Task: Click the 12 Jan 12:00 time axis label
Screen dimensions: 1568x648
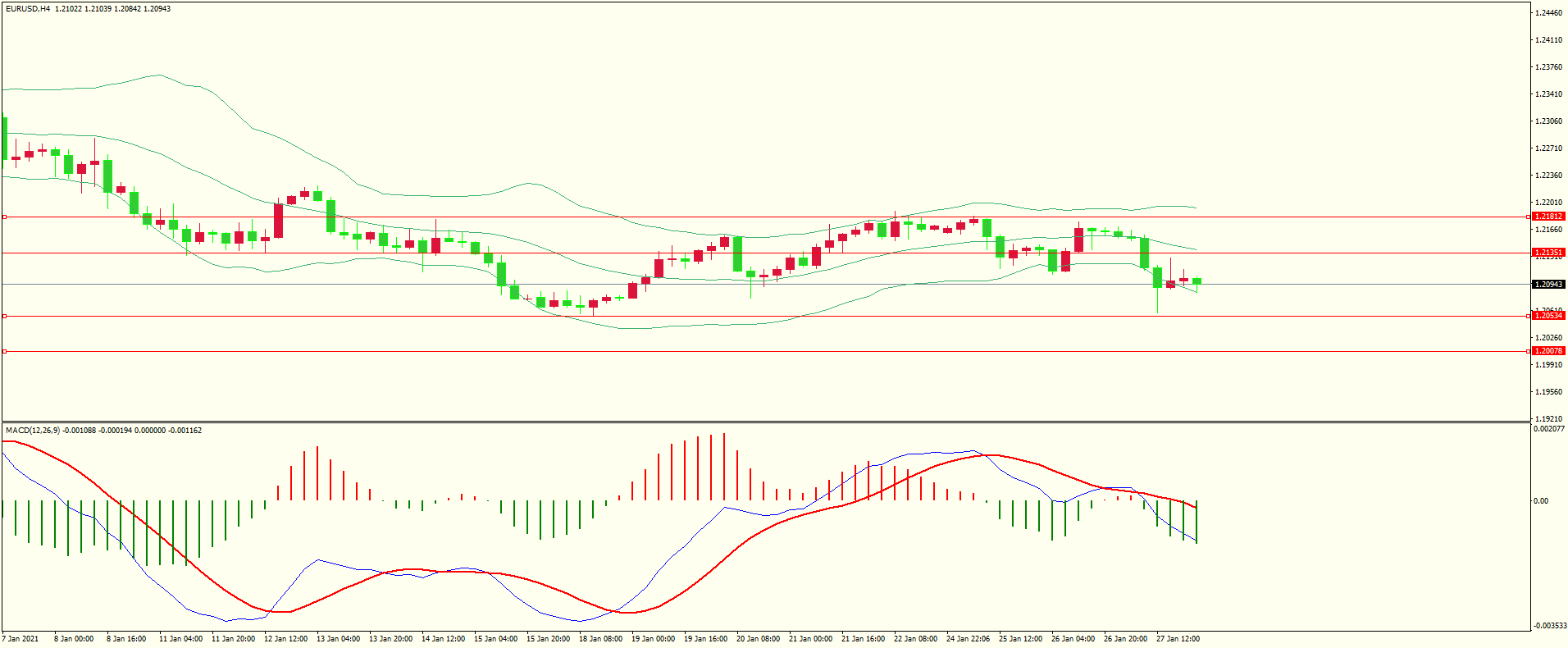Action: (285, 639)
